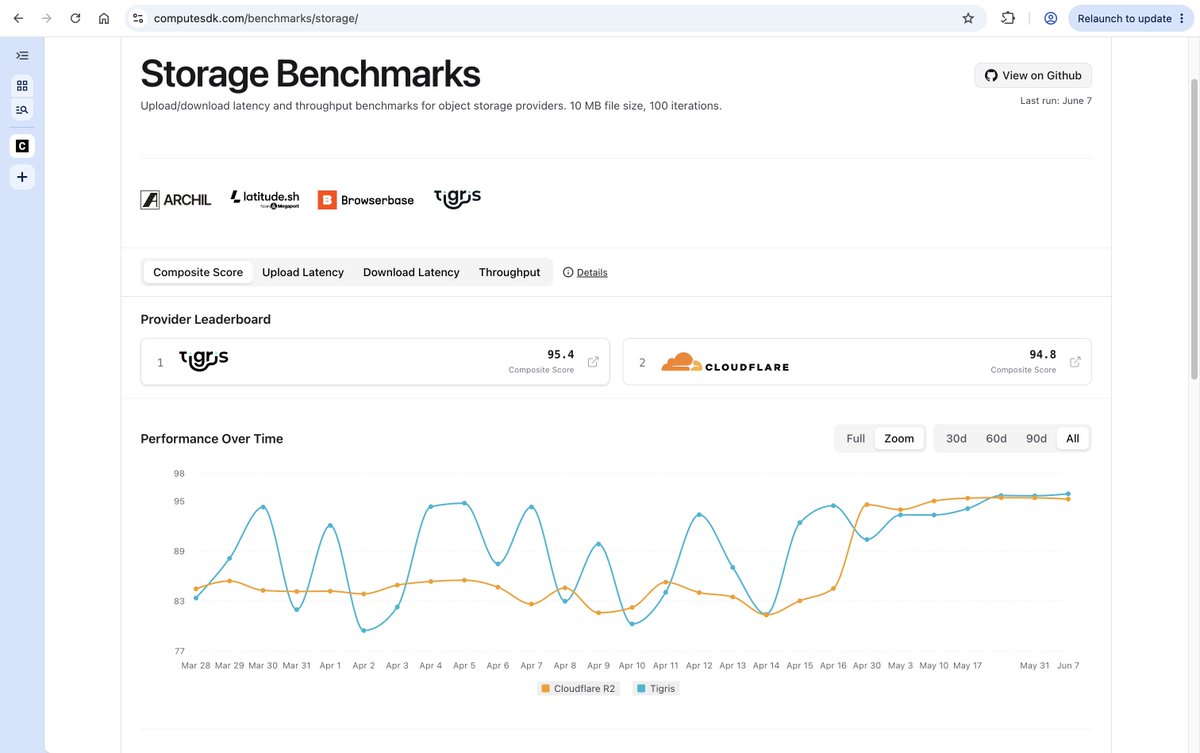Bookmark this page with the star

968,18
